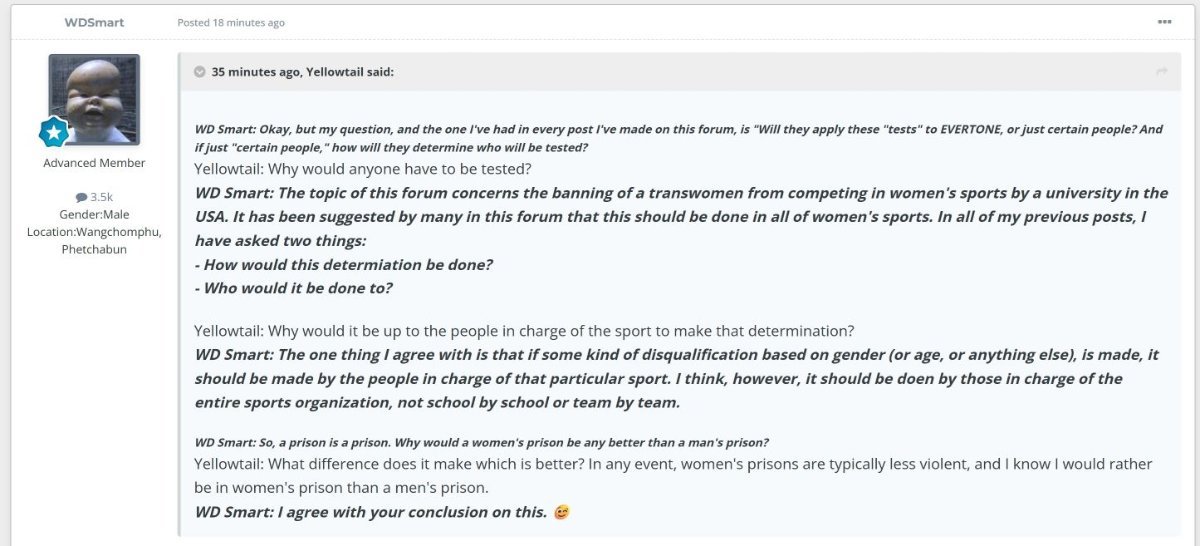Viewport: 1200px width, 546px height.
Task: Click line 'Why would anyone have to be tested?'
Action: pos(362,169)
